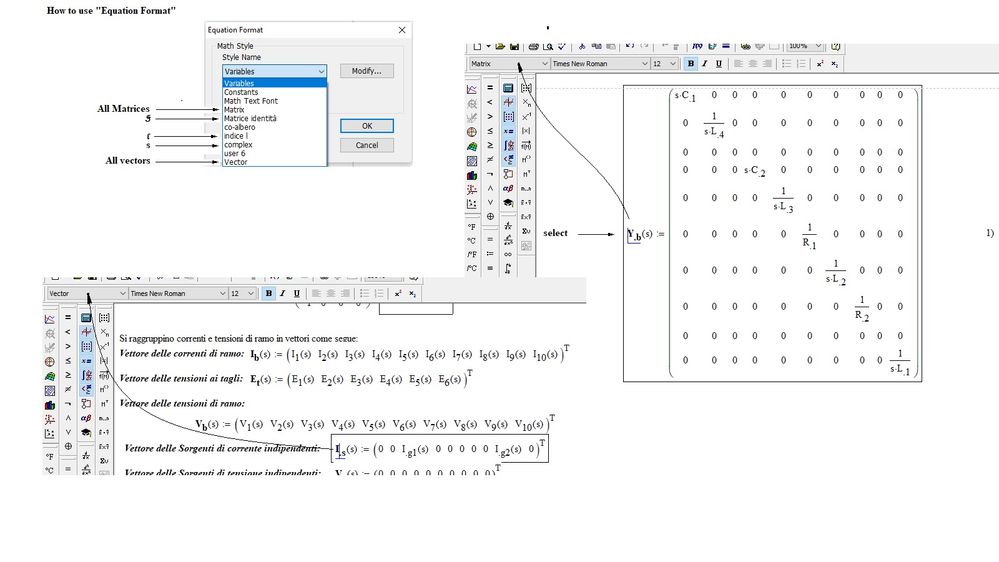Open Calculator palette in Vector window

pyautogui.click(x=86, y=317)
